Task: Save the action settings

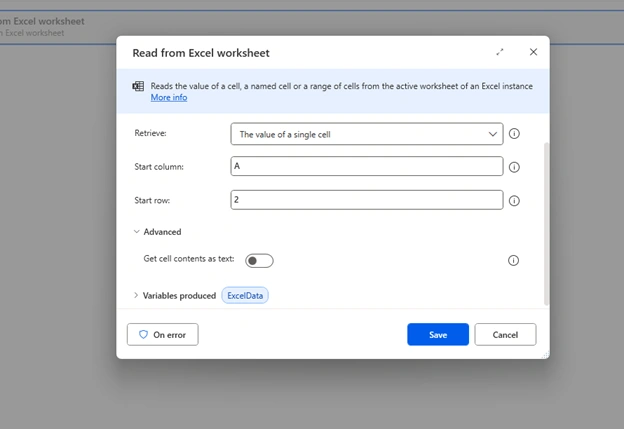Action: point(438,334)
